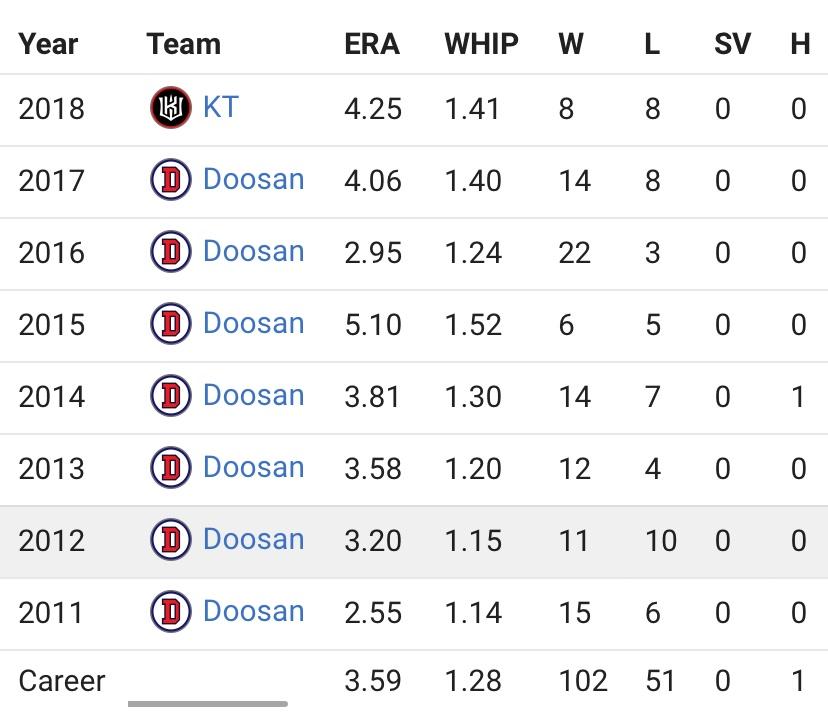Open the KT team link for 2018
This screenshot has height=714, width=828.
coord(220,107)
